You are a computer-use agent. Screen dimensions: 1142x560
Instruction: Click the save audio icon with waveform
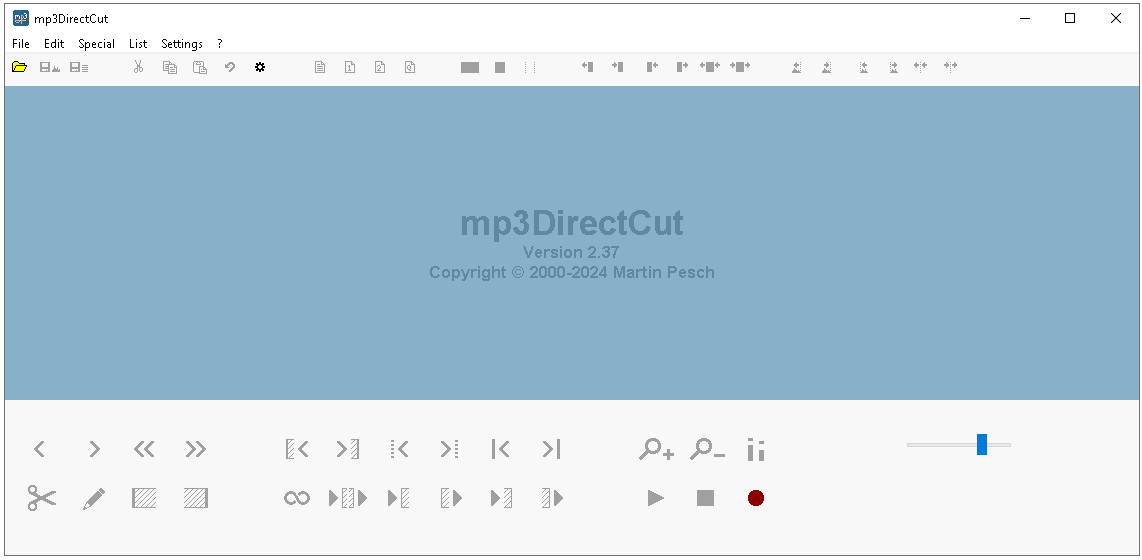[50, 67]
